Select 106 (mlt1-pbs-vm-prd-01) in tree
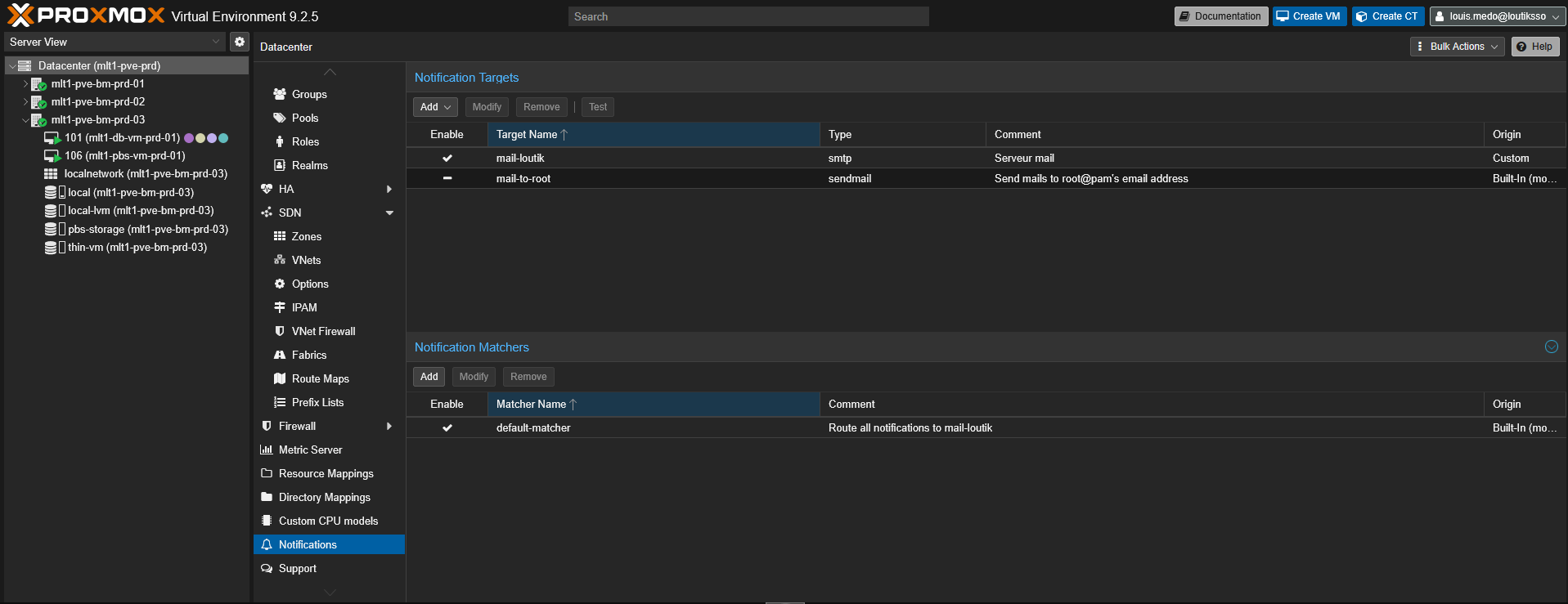1568x604 pixels. coord(127,156)
